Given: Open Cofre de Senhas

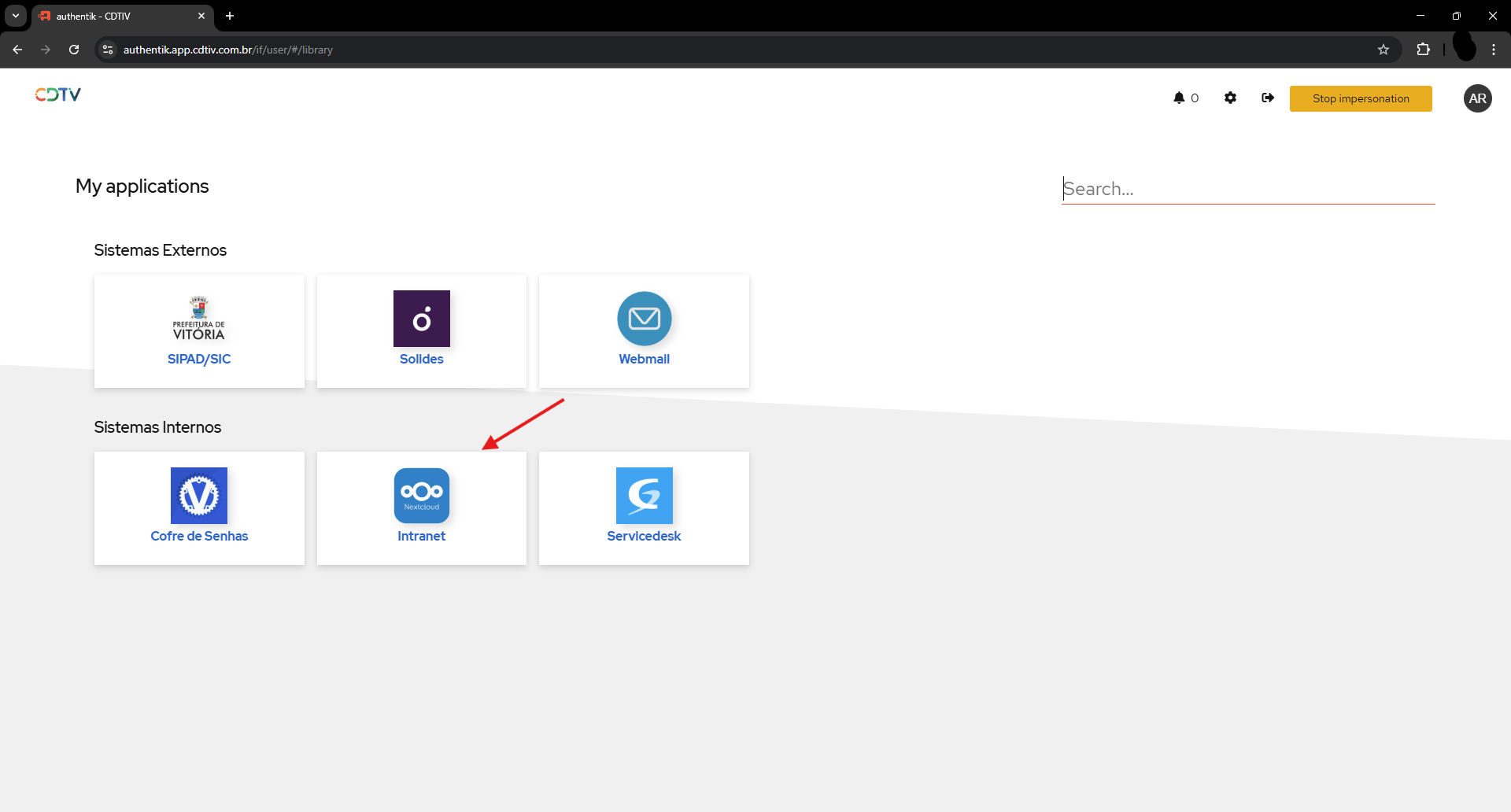Looking at the screenshot, I should pyautogui.click(x=198, y=507).
